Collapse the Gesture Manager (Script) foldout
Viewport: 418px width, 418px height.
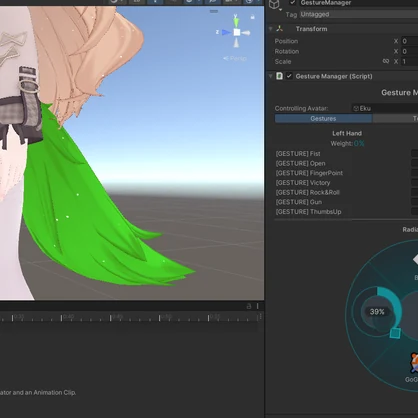click(x=271, y=76)
